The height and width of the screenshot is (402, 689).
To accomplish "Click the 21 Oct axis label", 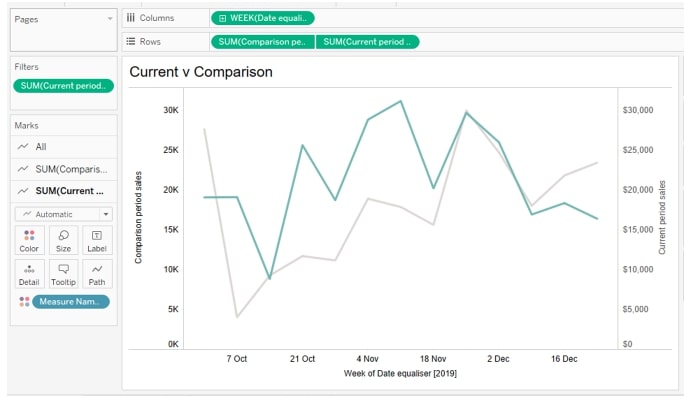I will point(302,359).
